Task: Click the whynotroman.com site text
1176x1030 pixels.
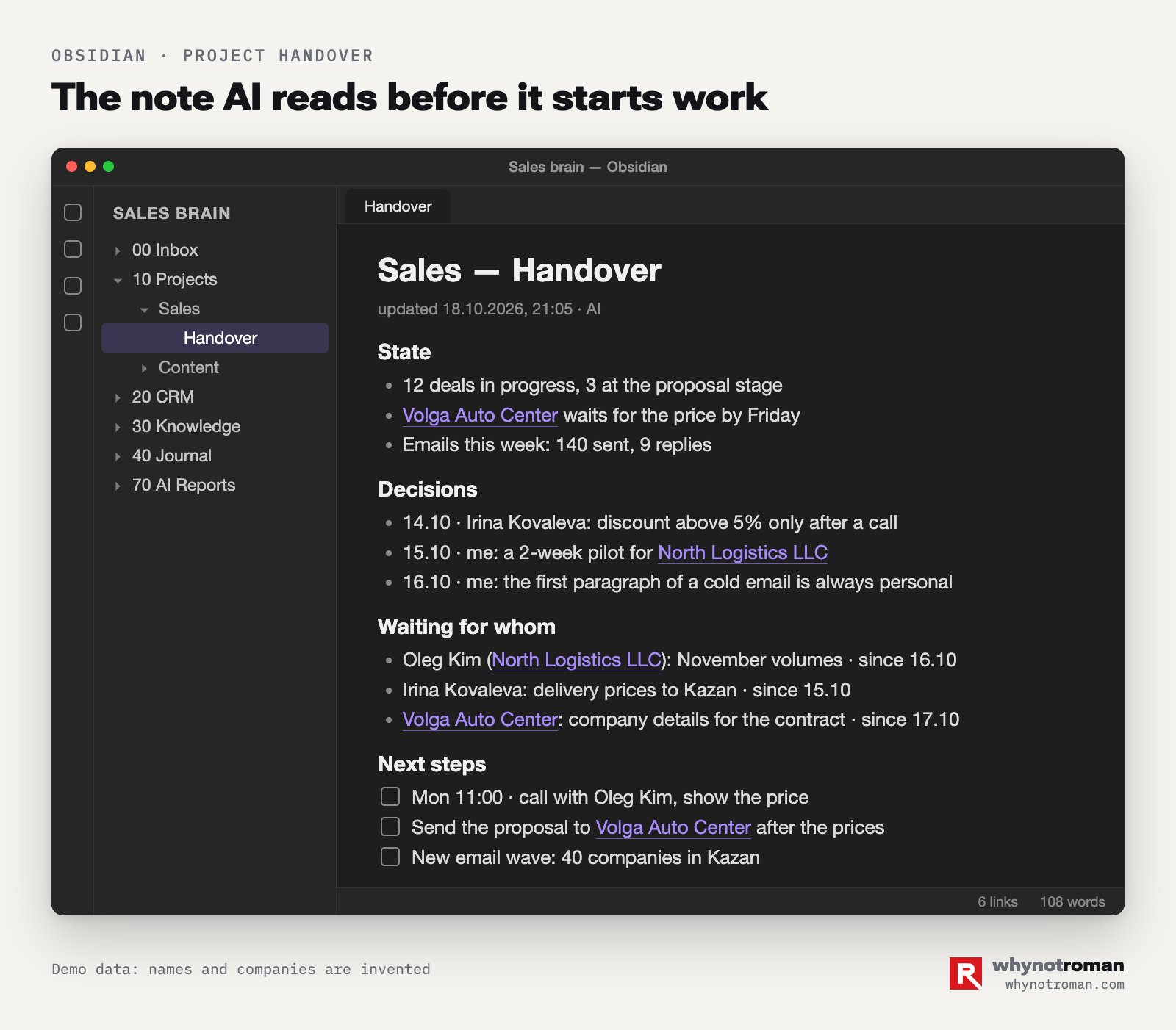Action: point(1065,984)
